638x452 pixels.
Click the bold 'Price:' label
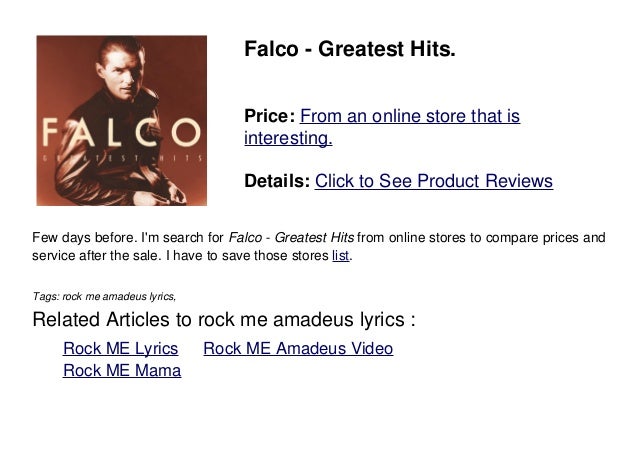(269, 116)
